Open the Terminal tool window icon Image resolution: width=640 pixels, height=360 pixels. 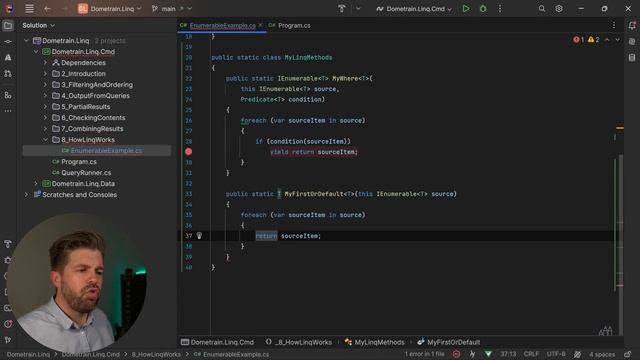8,308
